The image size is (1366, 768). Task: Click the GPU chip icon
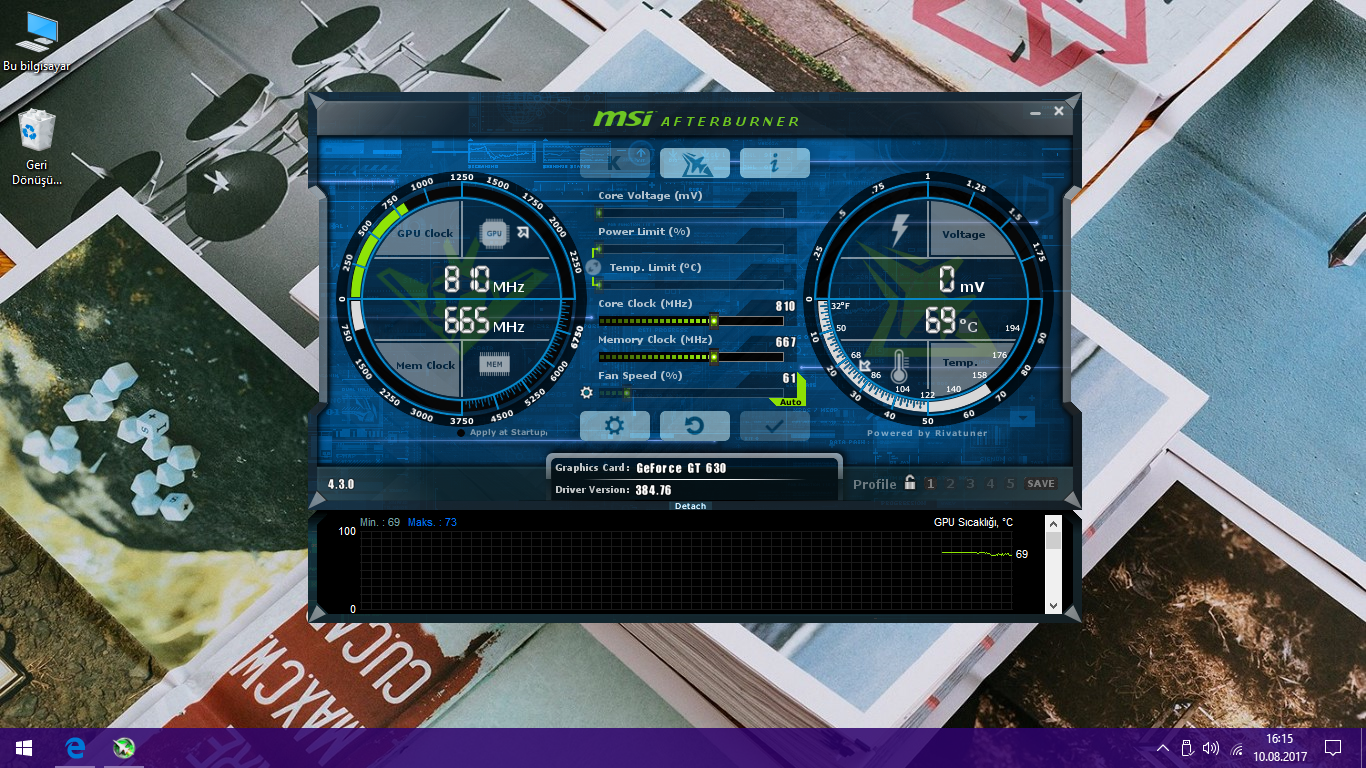(x=494, y=233)
